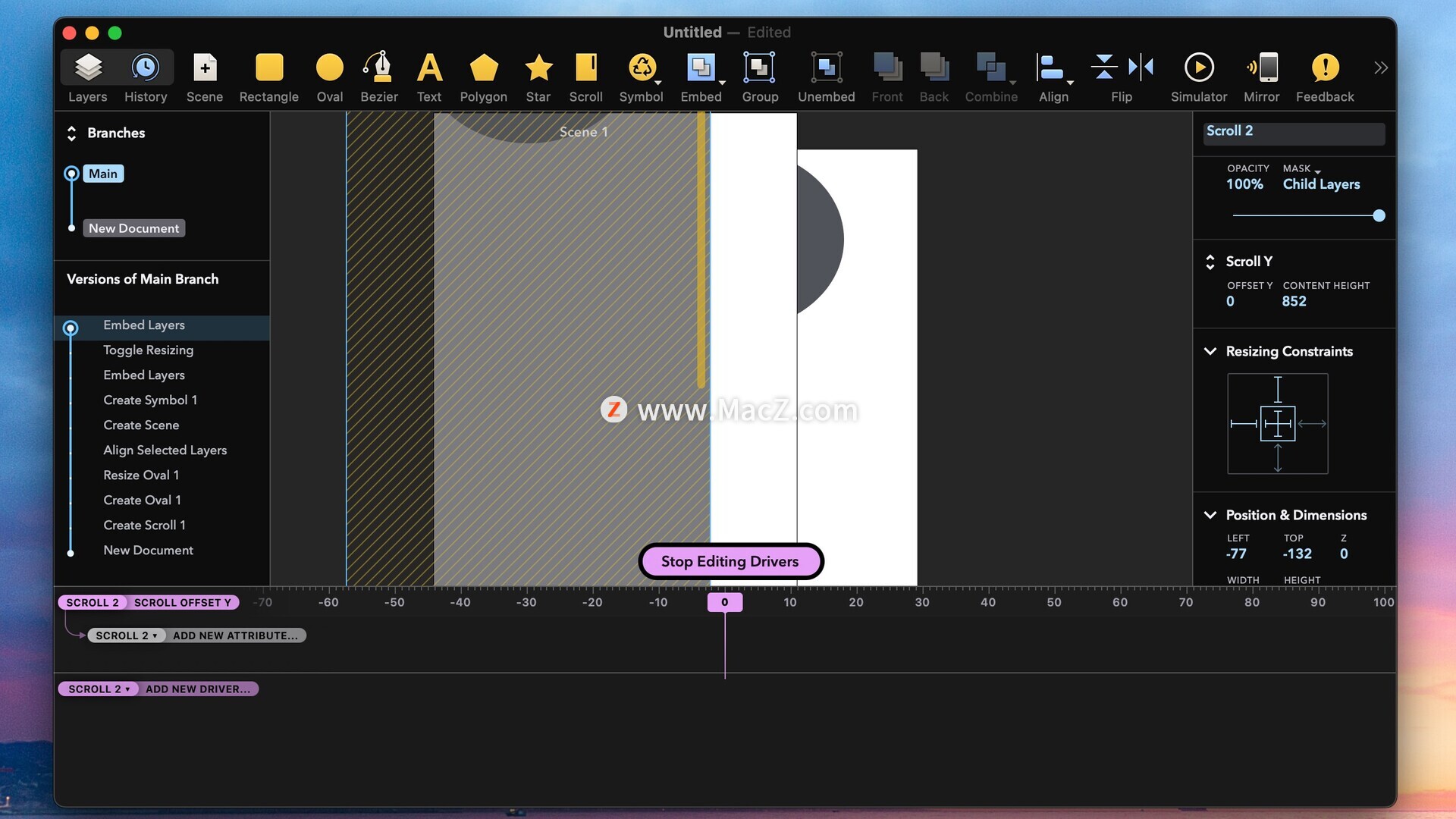Image resolution: width=1456 pixels, height=819 pixels.
Task: Open the Mask Child Layers dropdown
Action: point(1320,184)
